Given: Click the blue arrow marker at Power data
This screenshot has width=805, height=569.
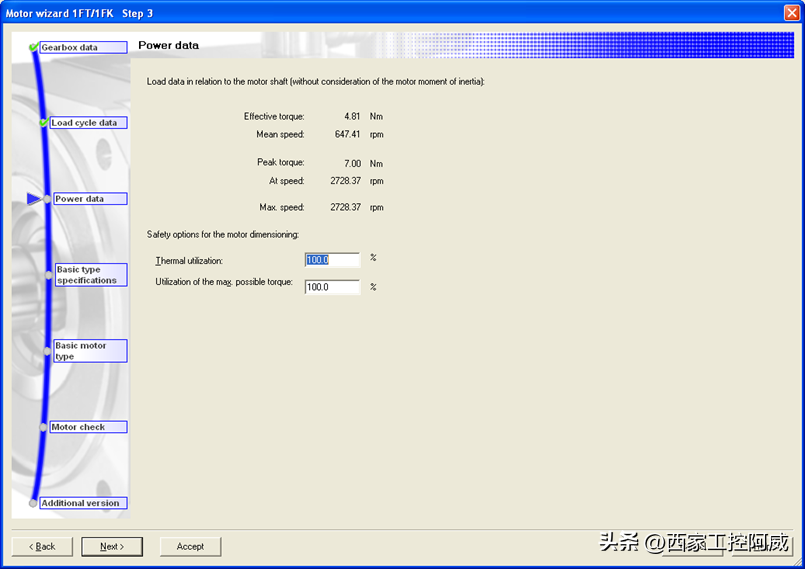Looking at the screenshot, I should tap(35, 199).
